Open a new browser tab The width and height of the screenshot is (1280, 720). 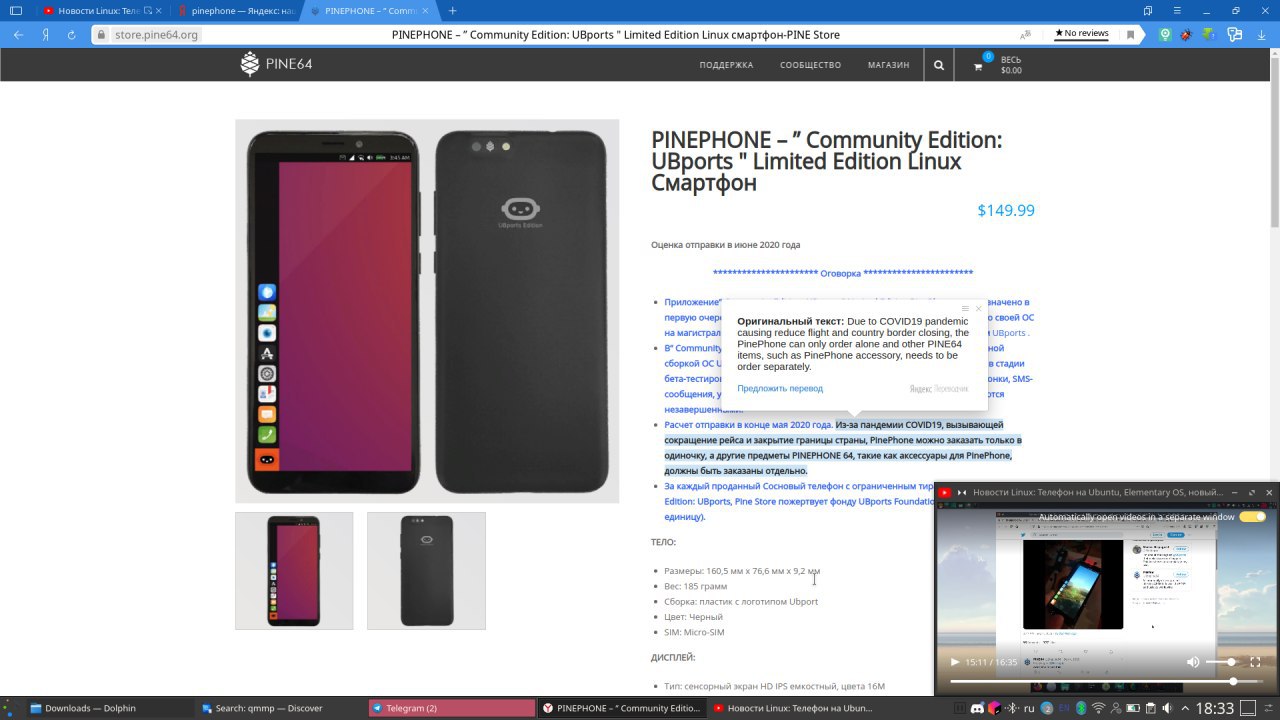point(452,11)
